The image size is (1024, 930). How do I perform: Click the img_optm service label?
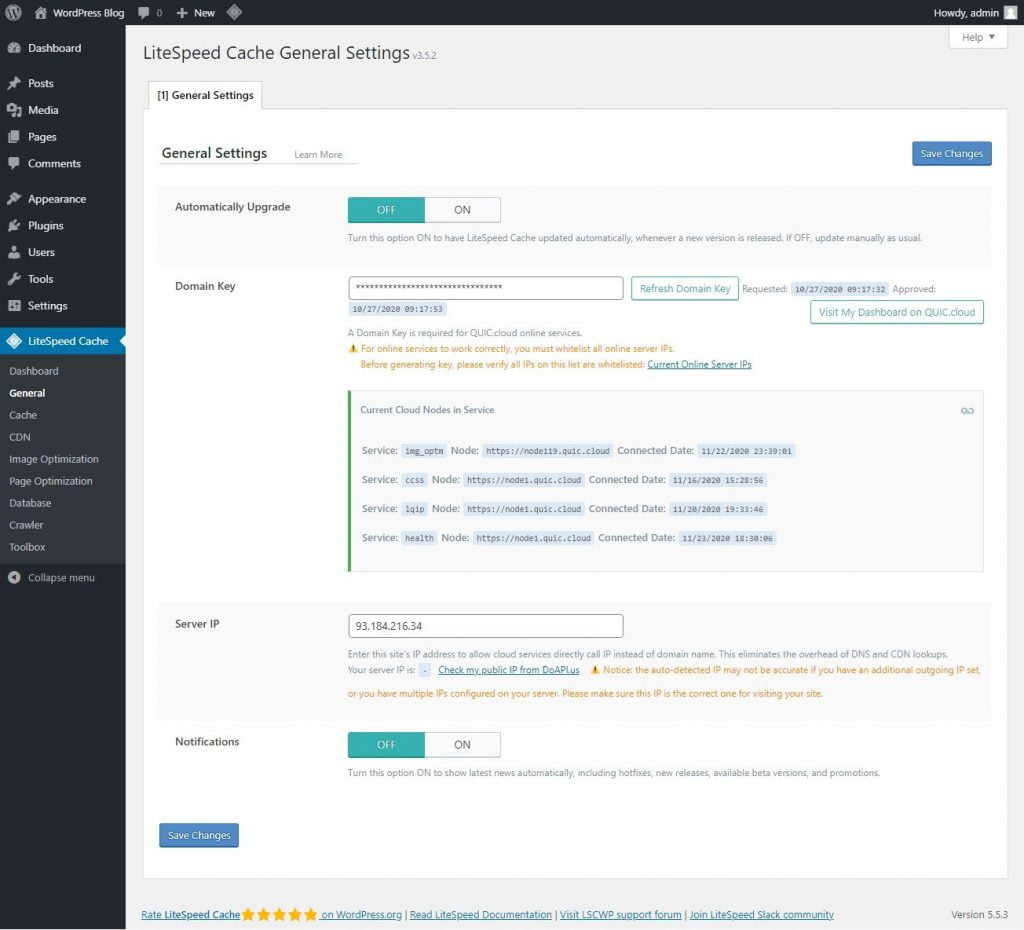(x=424, y=451)
